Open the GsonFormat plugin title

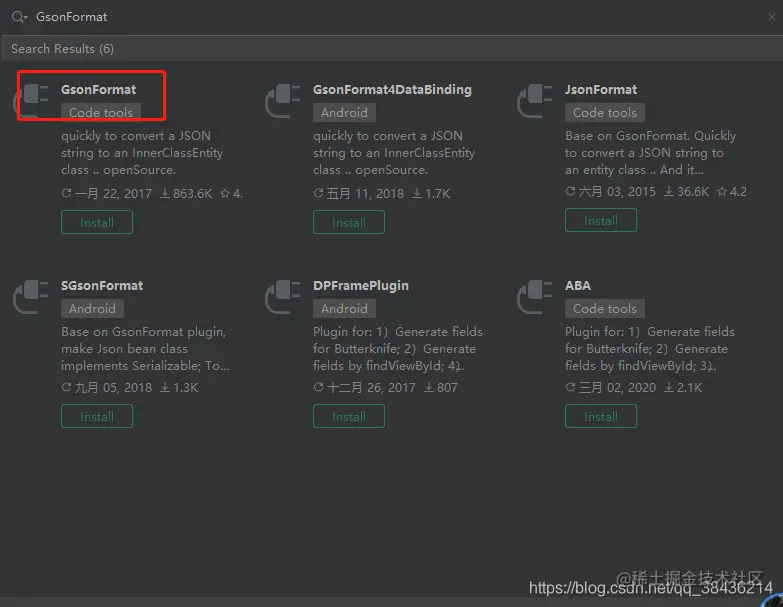coord(98,90)
